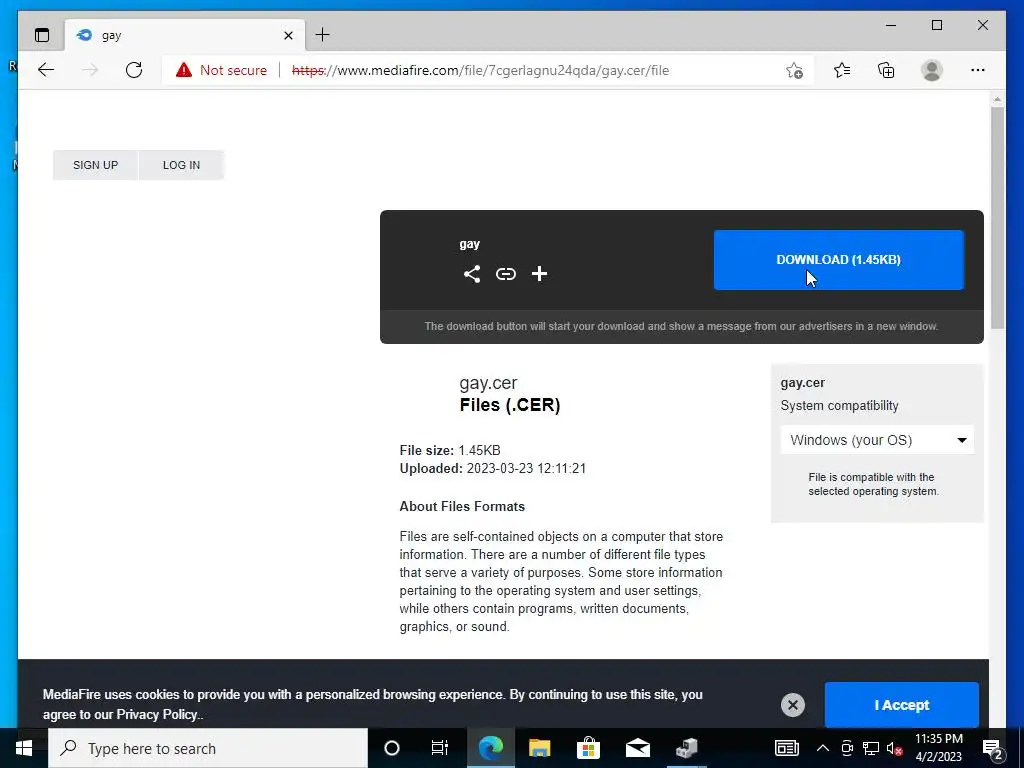Open the Privacy Policy link

(x=157, y=714)
